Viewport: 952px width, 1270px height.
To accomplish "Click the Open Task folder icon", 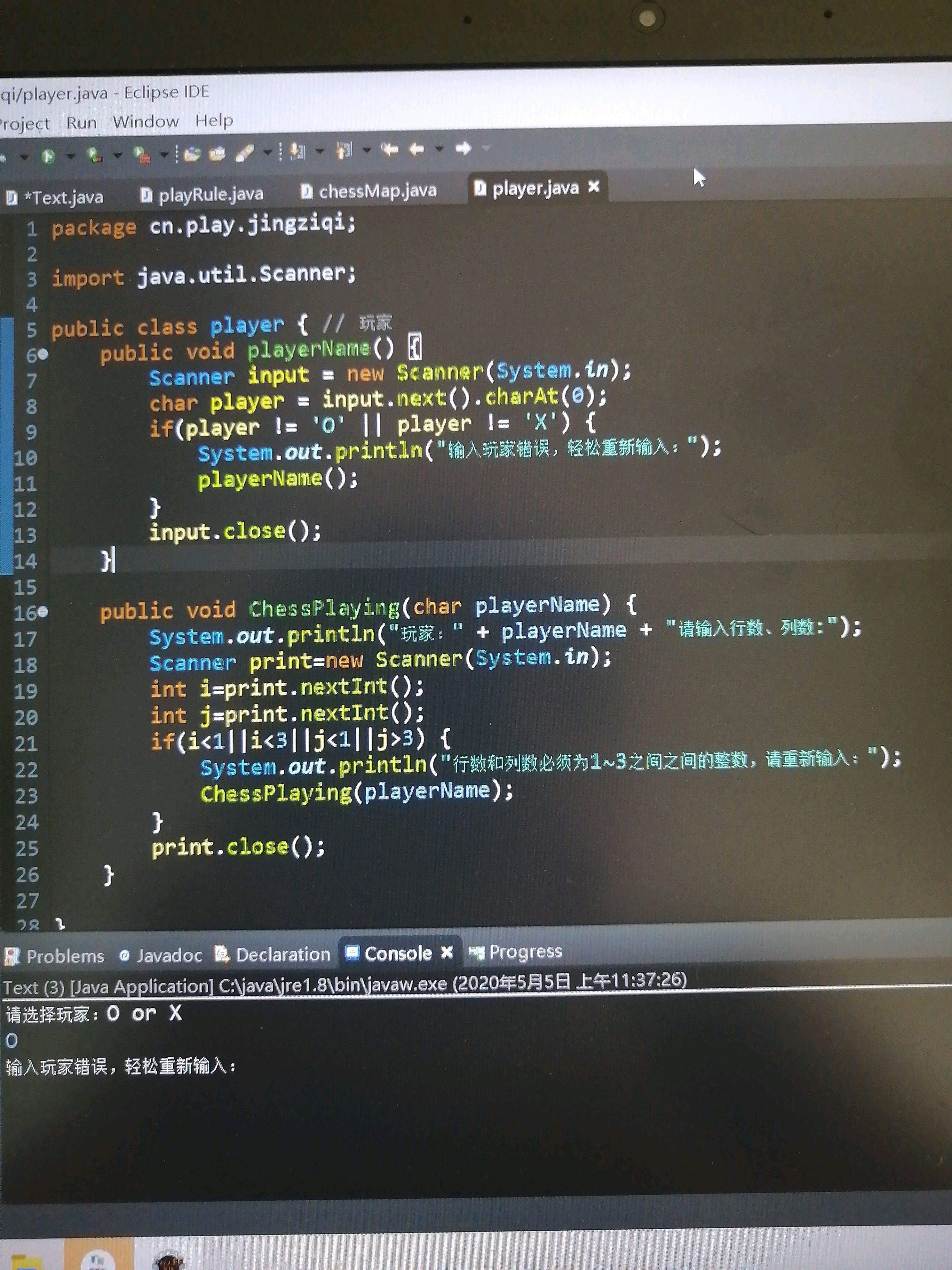I will (x=217, y=153).
